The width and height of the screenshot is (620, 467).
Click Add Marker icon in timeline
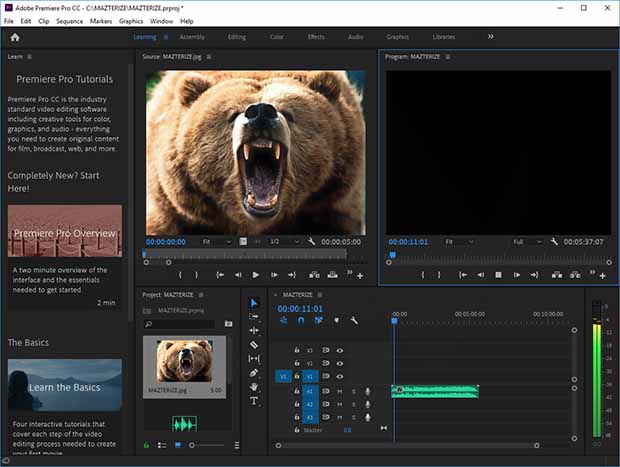tap(336, 321)
